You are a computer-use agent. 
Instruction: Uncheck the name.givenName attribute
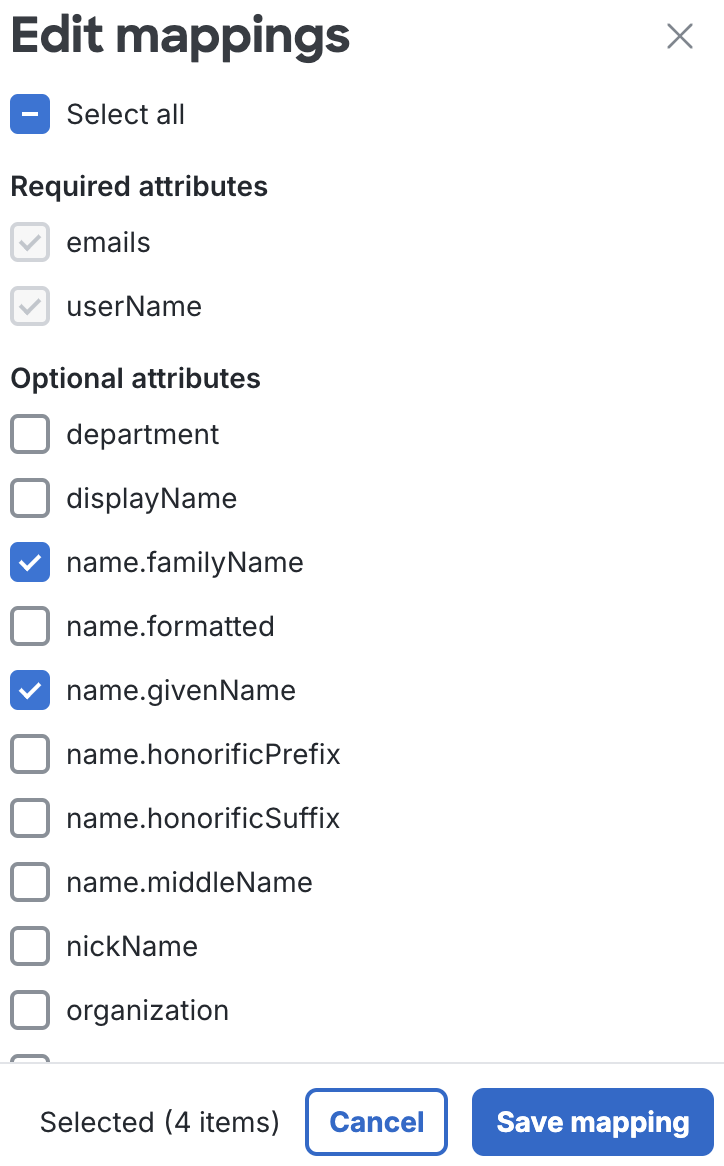[30, 690]
